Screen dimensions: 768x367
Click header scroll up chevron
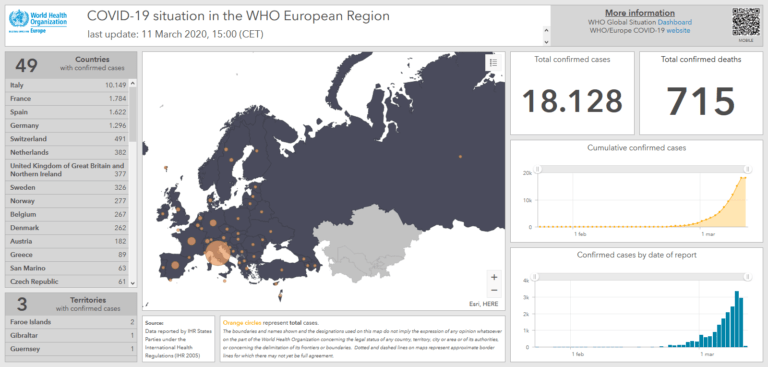click(x=547, y=30)
